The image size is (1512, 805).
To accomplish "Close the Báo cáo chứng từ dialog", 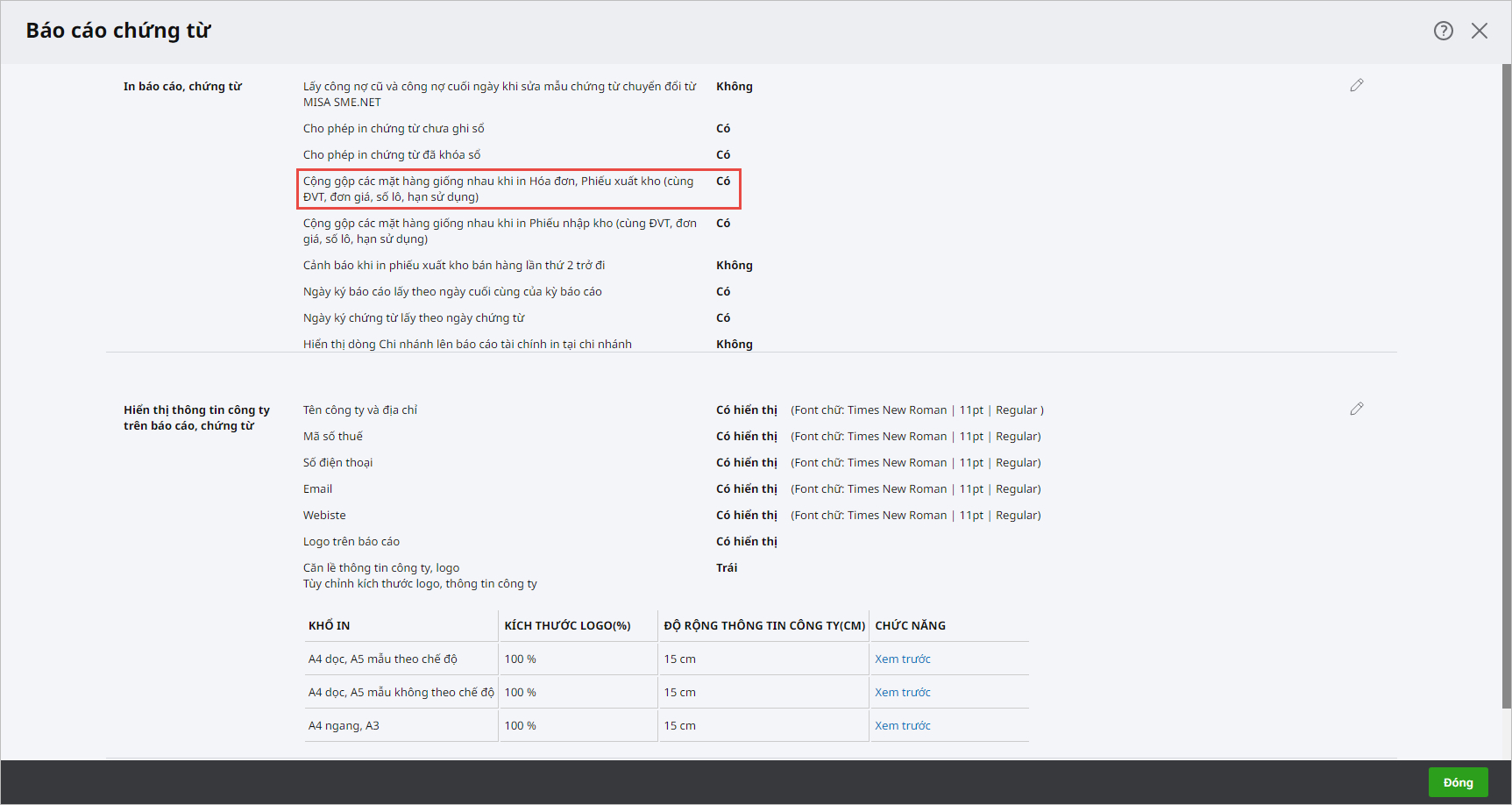I will click(x=1480, y=31).
